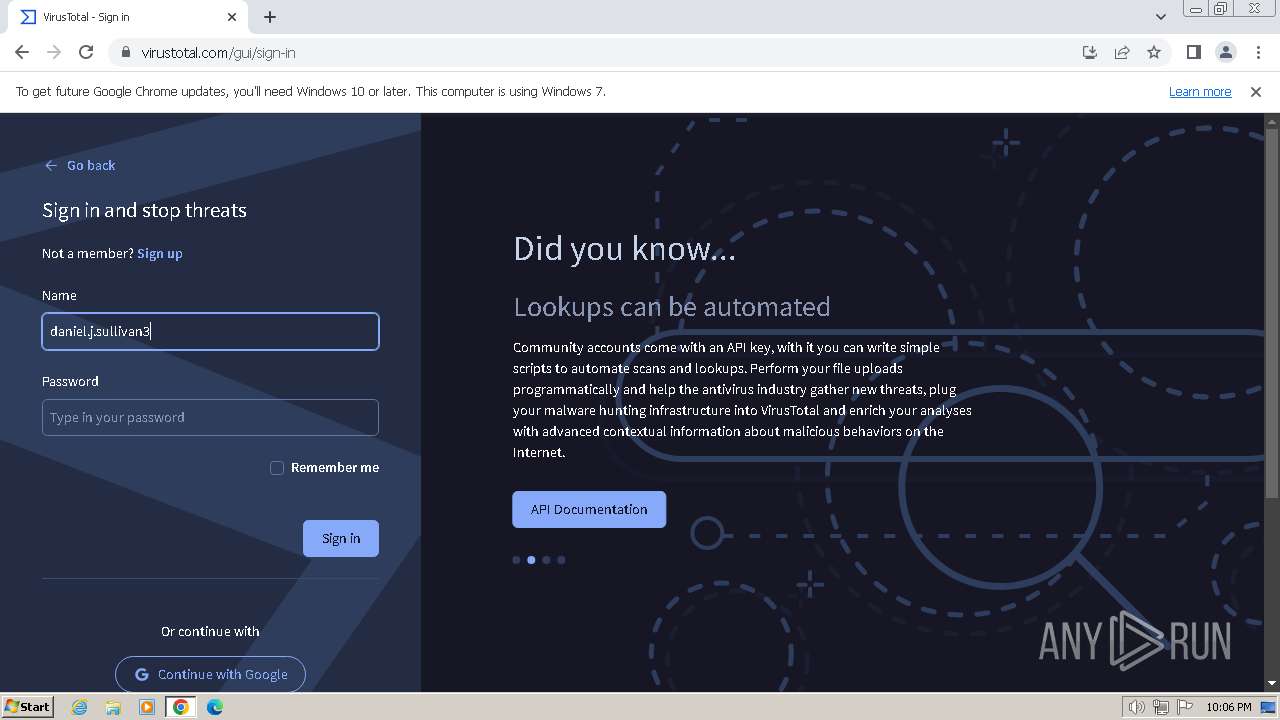Focus the Name input field
This screenshot has width=1280, height=720.
[210, 331]
